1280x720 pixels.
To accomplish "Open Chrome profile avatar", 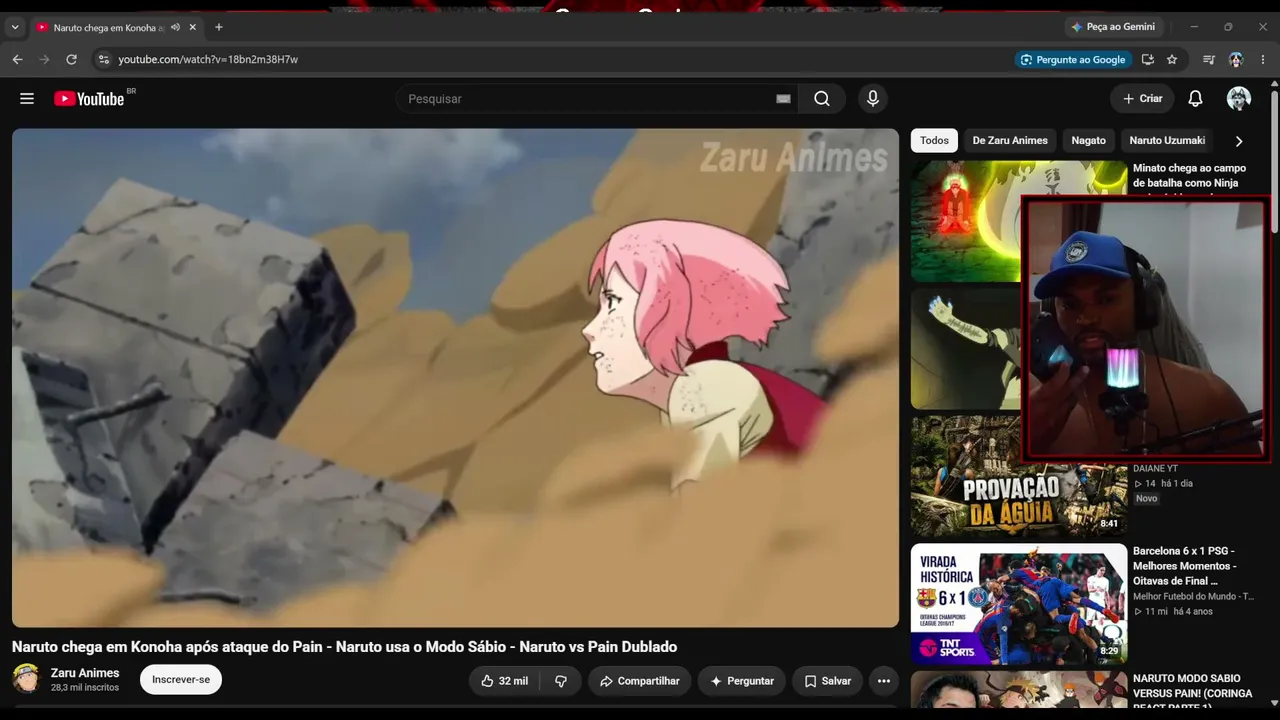I will coord(1236,60).
